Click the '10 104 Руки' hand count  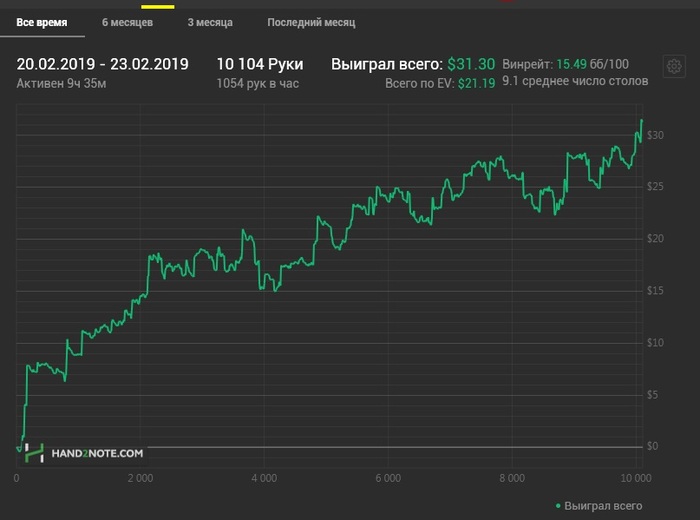pos(260,64)
